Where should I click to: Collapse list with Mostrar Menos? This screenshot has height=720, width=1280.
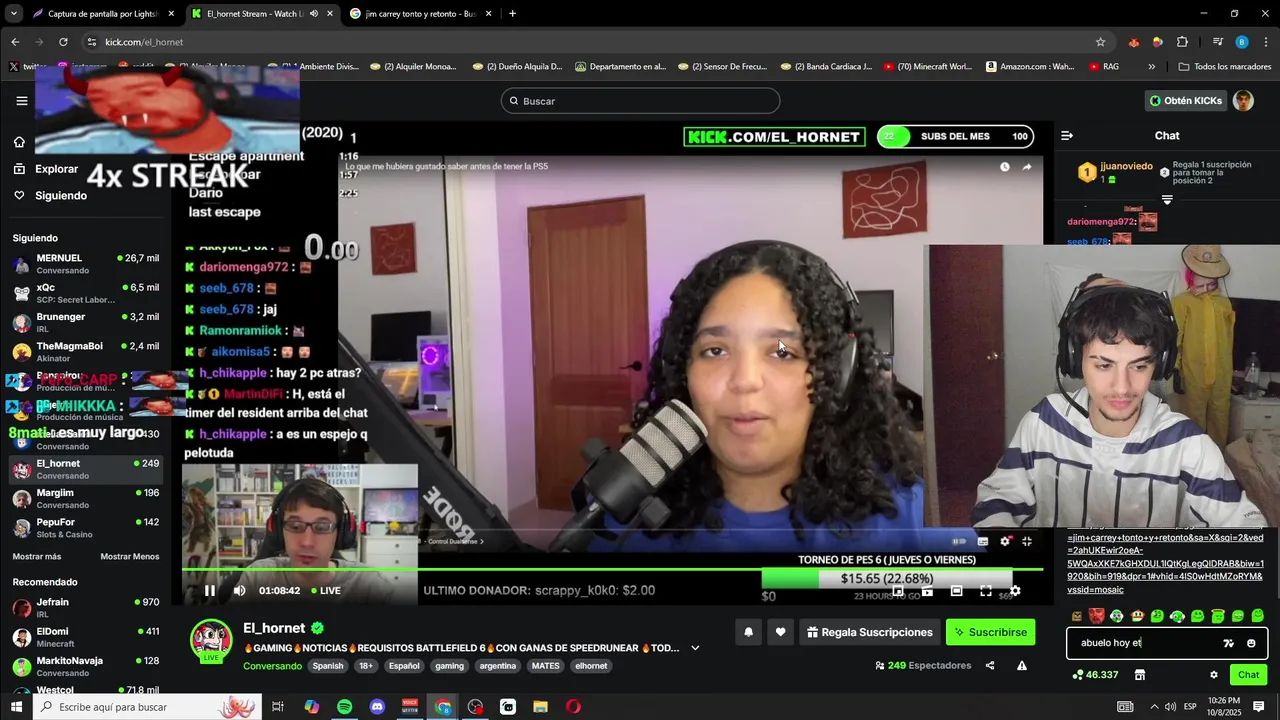[129, 556]
